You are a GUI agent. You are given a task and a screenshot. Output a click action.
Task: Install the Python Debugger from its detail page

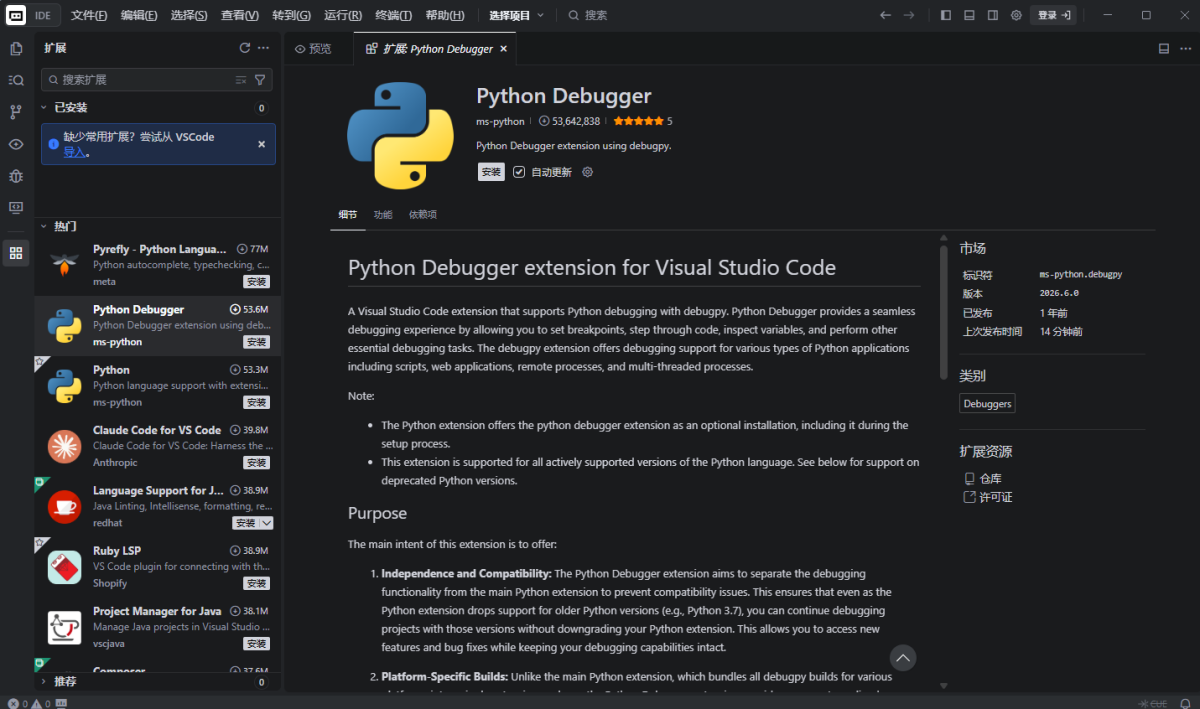(491, 172)
